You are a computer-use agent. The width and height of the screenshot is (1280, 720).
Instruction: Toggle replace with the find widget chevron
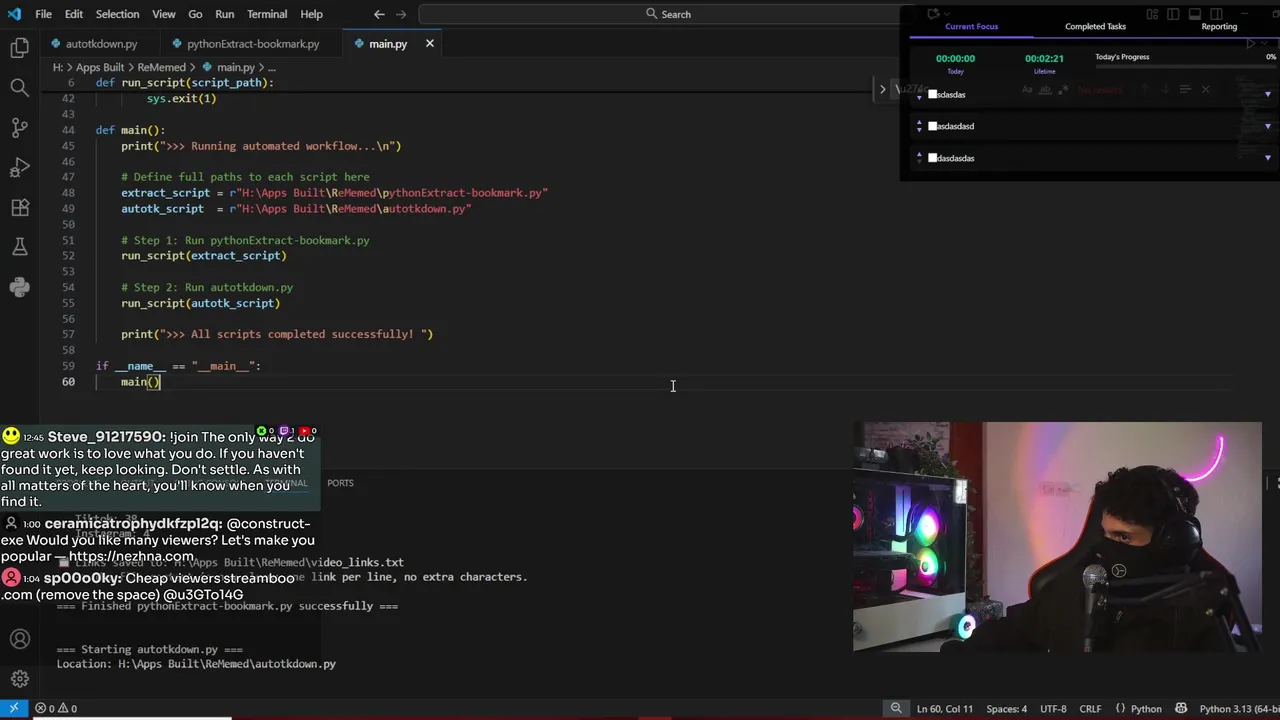click(882, 89)
